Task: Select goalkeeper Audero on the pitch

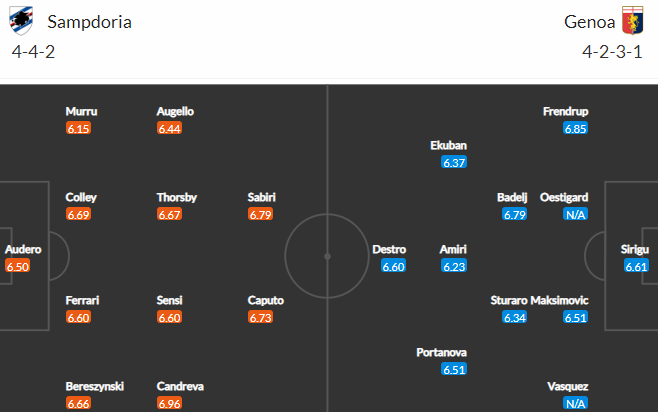Action: click(x=23, y=250)
